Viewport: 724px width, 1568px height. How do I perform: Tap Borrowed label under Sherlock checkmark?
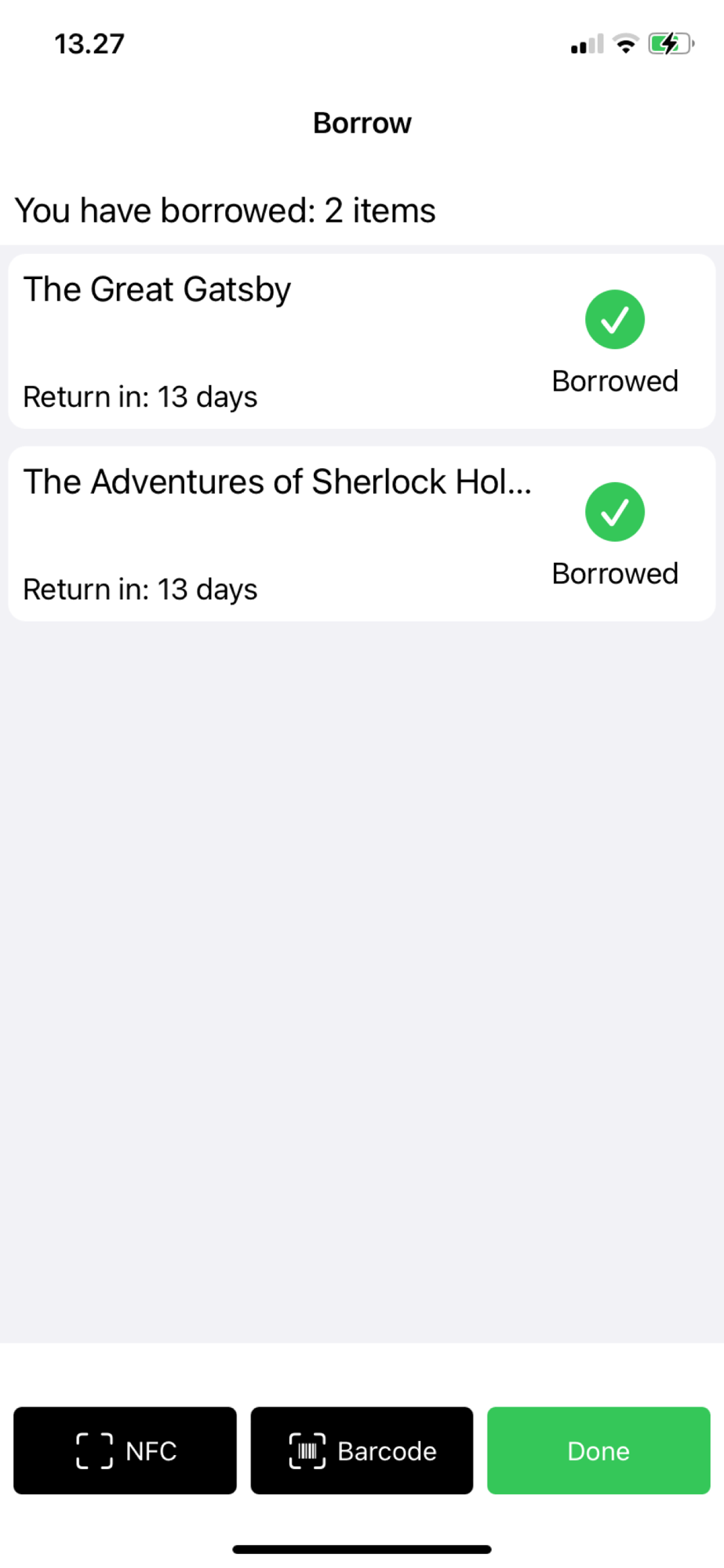[x=615, y=574]
